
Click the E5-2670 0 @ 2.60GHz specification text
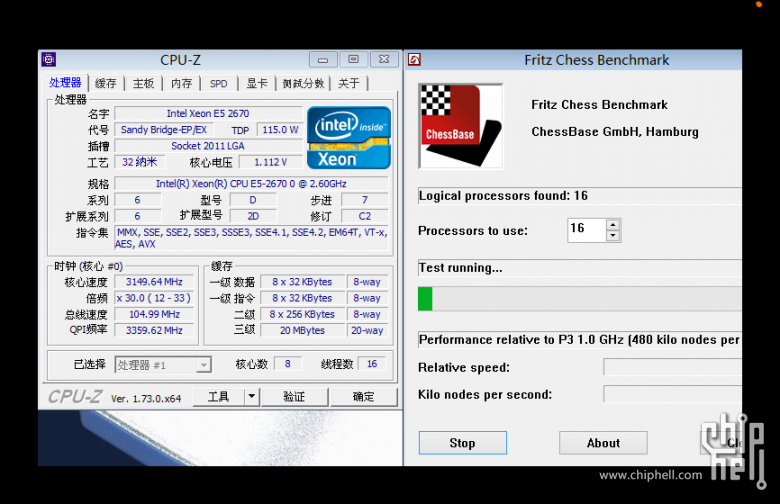(x=251, y=184)
